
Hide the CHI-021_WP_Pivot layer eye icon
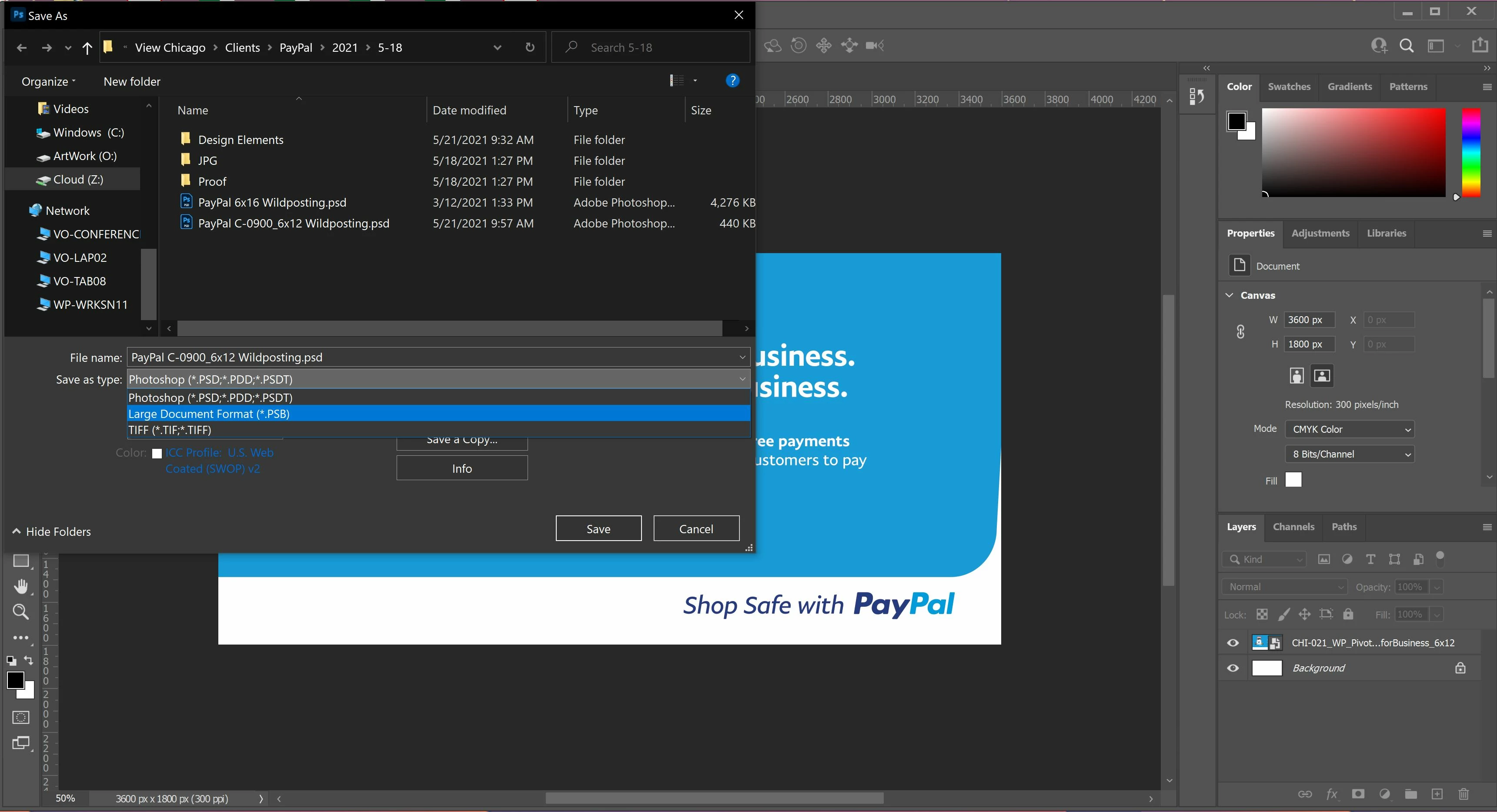point(1233,643)
